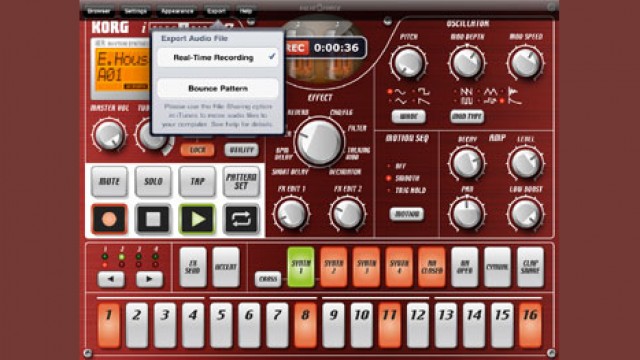
Task: Click the oscillator Pitch knob
Action: [x=408, y=63]
